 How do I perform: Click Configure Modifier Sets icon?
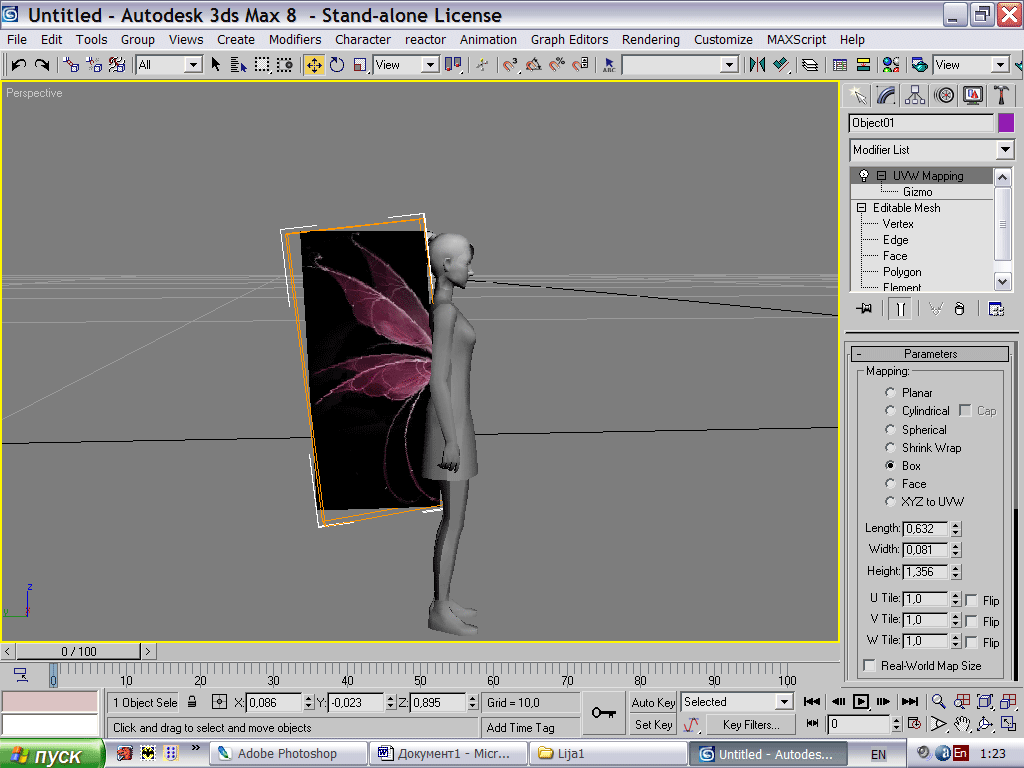coord(996,308)
